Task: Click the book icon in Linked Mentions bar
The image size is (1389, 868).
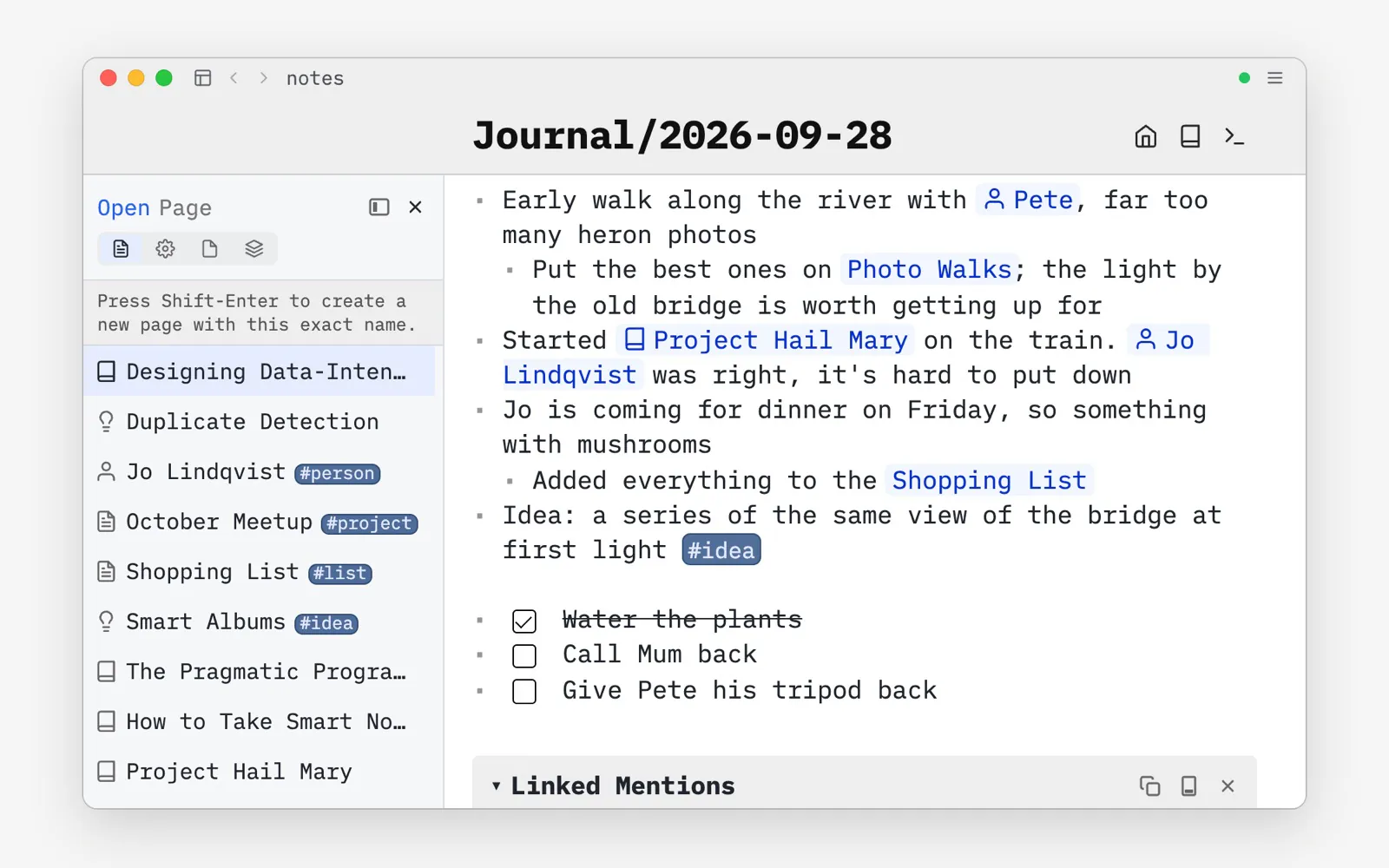Action: click(1189, 786)
